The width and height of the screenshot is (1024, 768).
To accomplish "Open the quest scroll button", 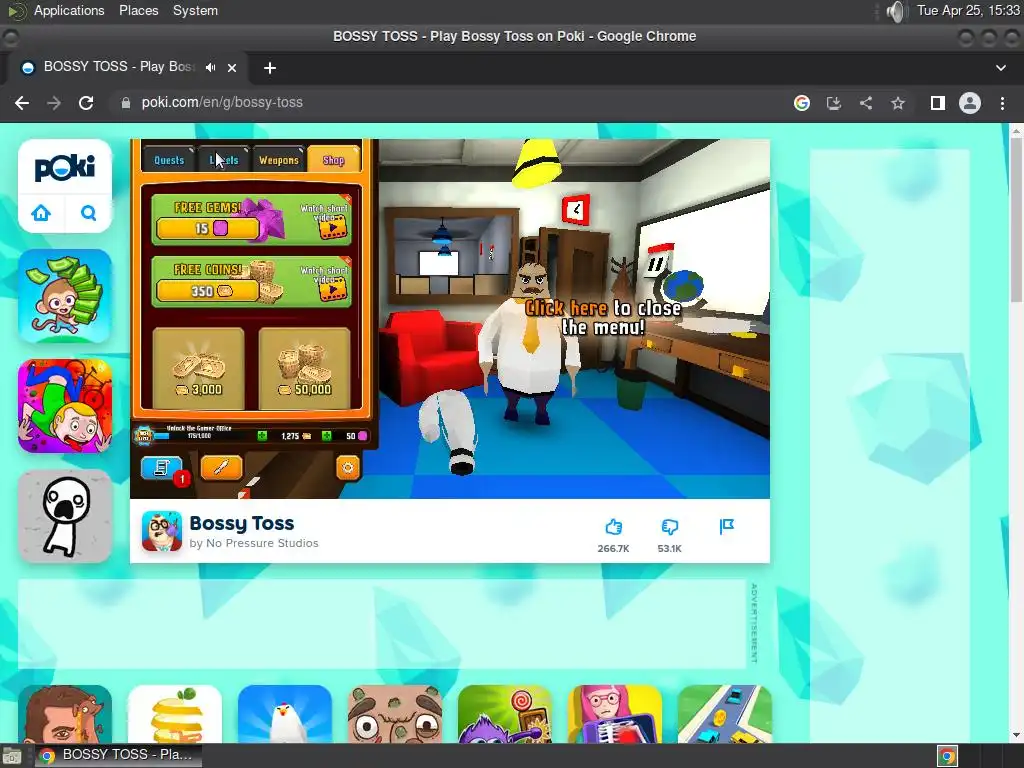I will coord(161,467).
